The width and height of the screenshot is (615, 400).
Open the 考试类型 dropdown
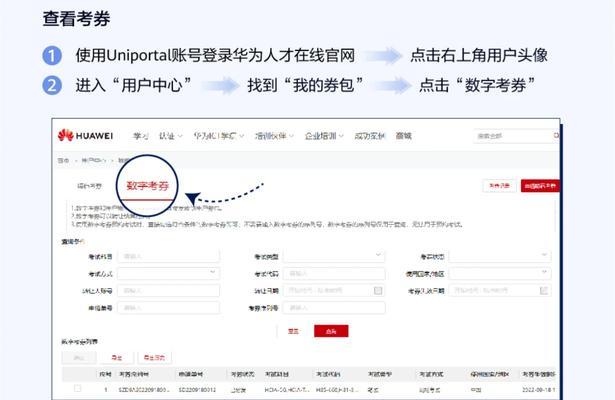pos(334,256)
